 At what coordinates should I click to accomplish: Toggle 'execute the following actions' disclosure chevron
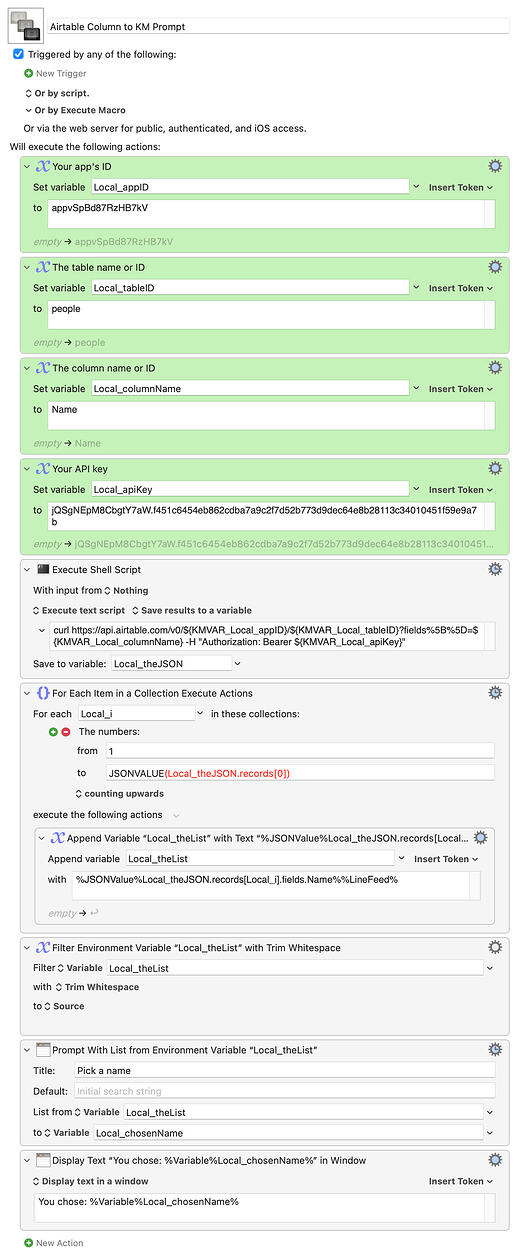[x=176, y=815]
